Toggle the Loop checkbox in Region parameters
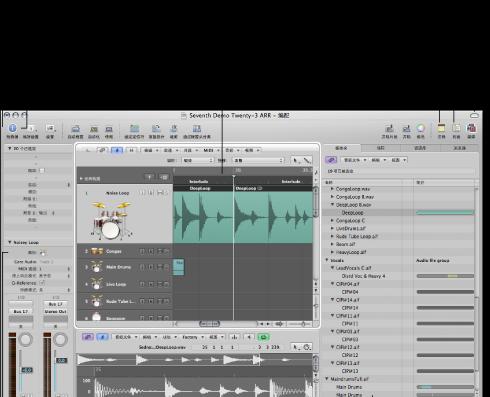Viewport: 490px width, 397px height. (x=42, y=170)
